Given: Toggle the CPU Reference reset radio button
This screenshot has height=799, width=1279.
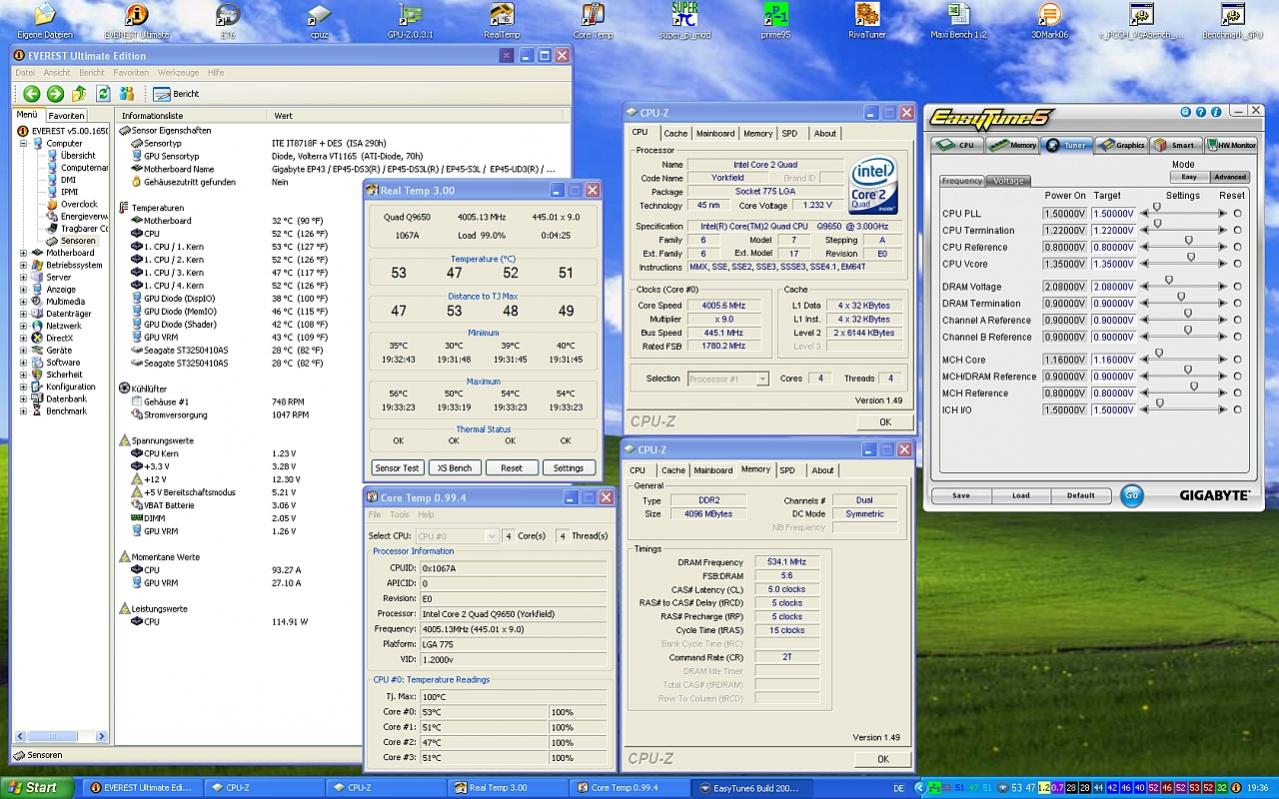Looking at the screenshot, I should click(1237, 247).
